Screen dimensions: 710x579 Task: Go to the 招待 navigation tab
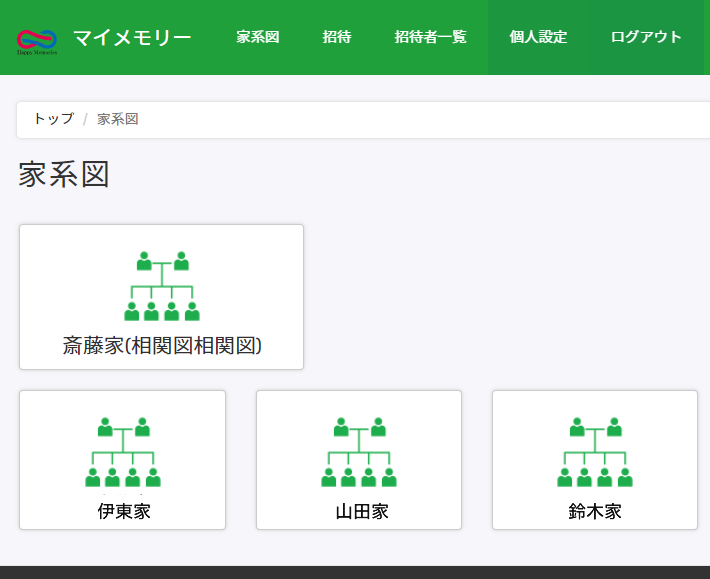(337, 38)
